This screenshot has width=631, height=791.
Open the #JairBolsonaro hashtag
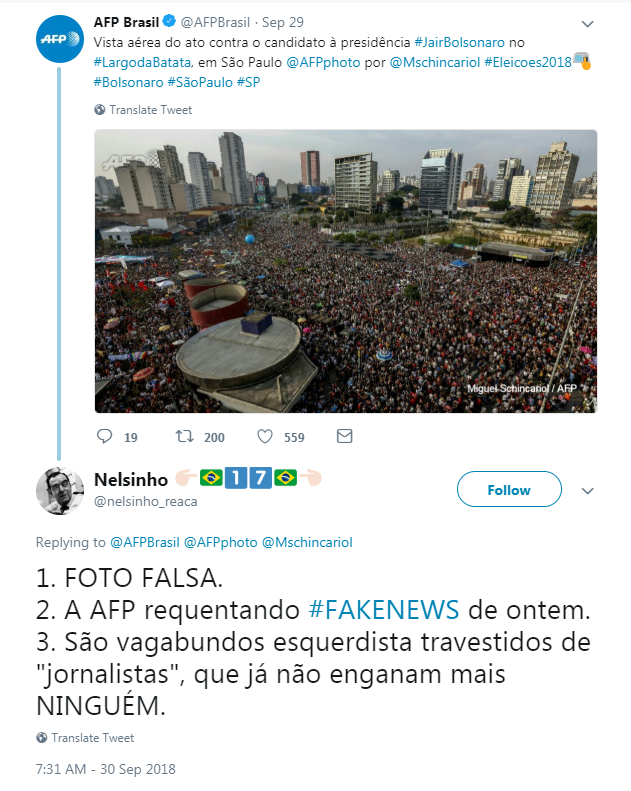pos(460,42)
